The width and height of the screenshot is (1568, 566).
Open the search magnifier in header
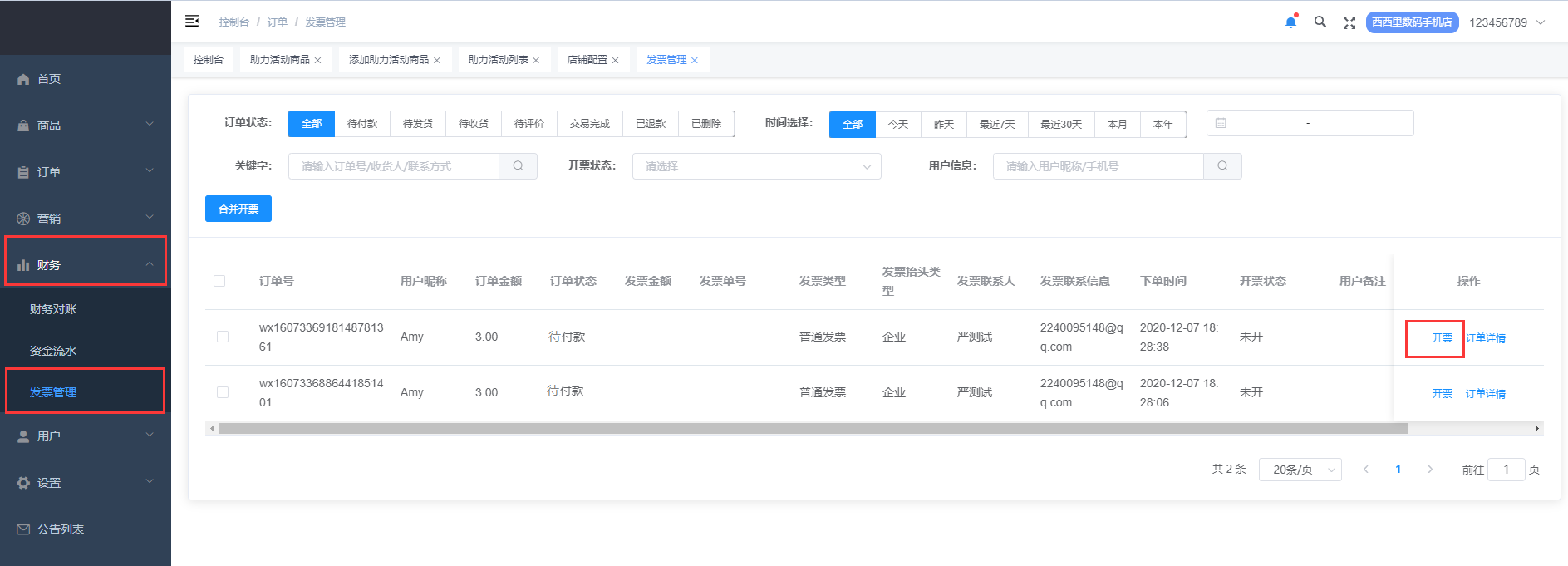pyautogui.click(x=1320, y=22)
